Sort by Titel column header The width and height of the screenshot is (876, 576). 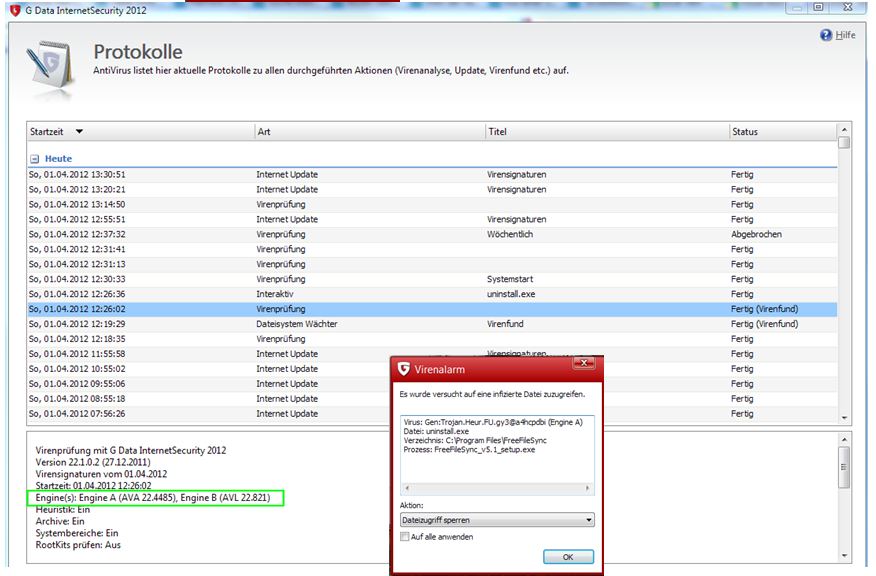click(607, 132)
